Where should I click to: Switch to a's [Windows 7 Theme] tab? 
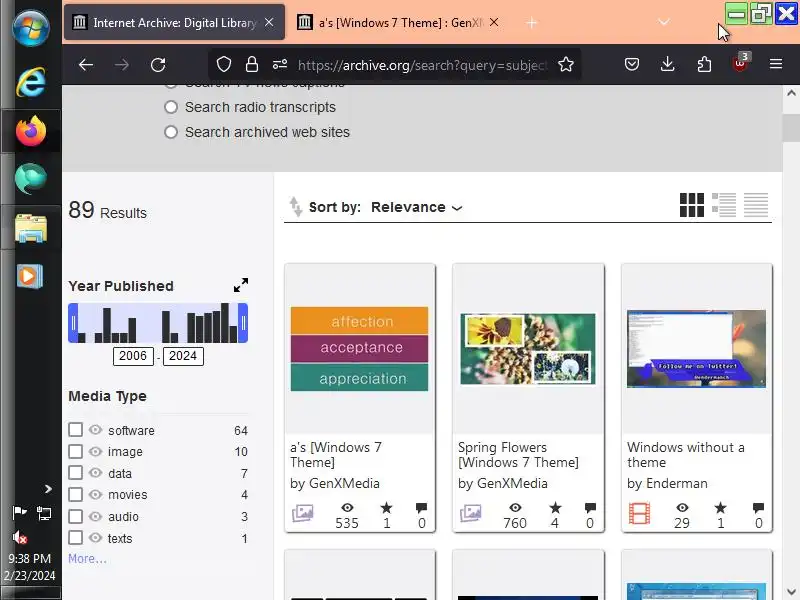tap(399, 22)
